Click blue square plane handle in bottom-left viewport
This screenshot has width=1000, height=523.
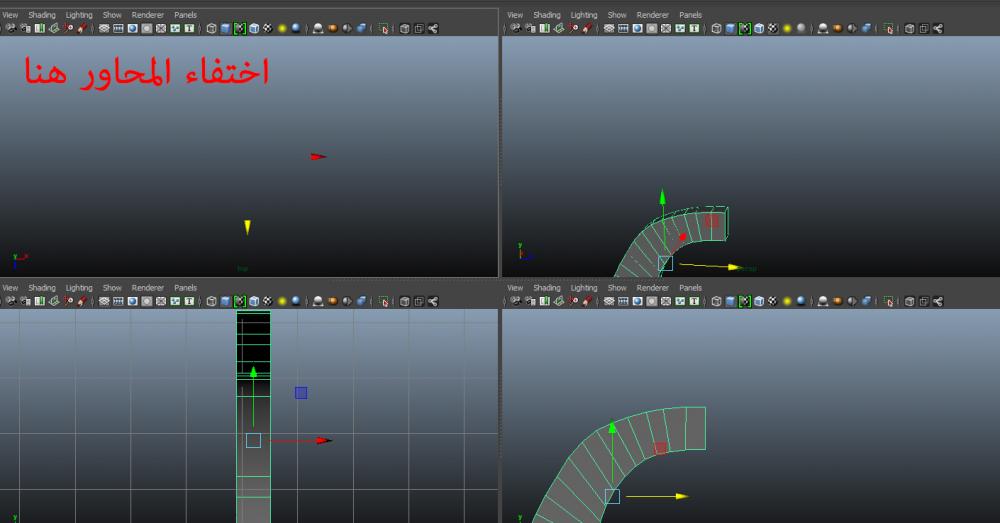click(x=301, y=393)
